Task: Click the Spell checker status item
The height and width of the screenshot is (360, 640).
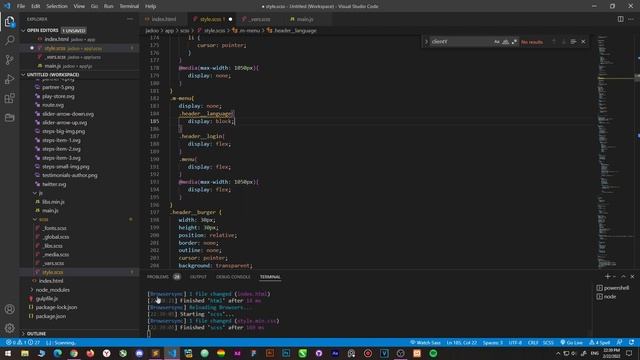Action: pos(600,342)
